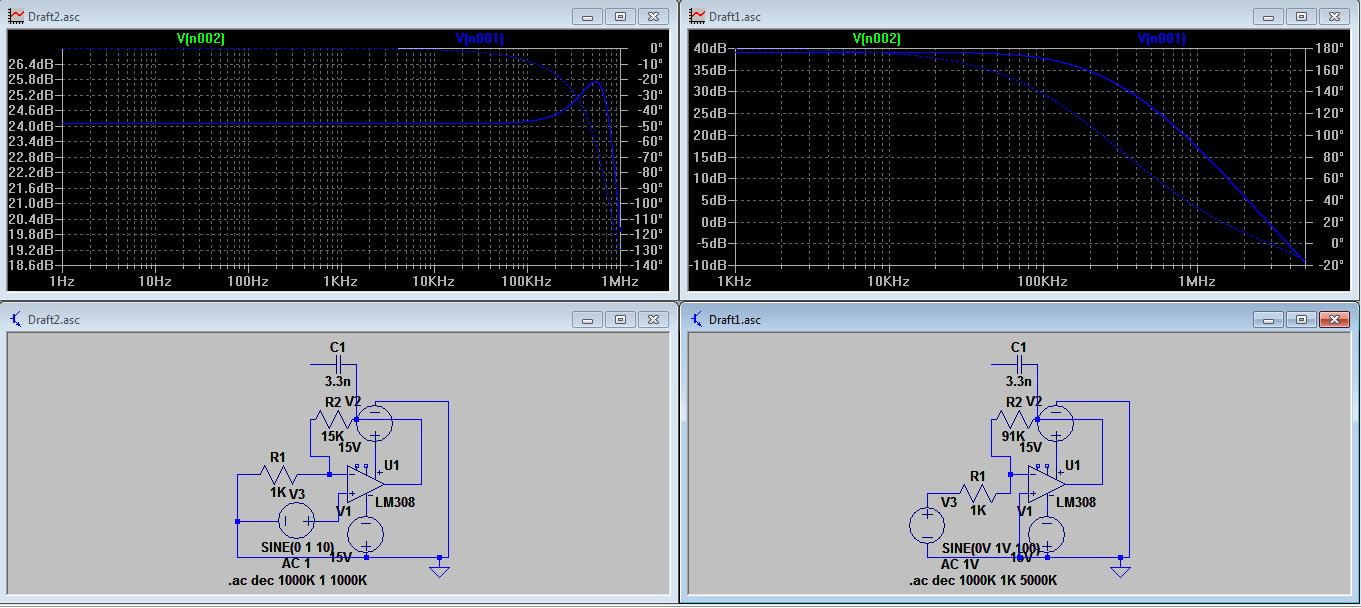
Task: Click the waveform icon in Draft2.asc plot title bar
Action: pos(17,16)
